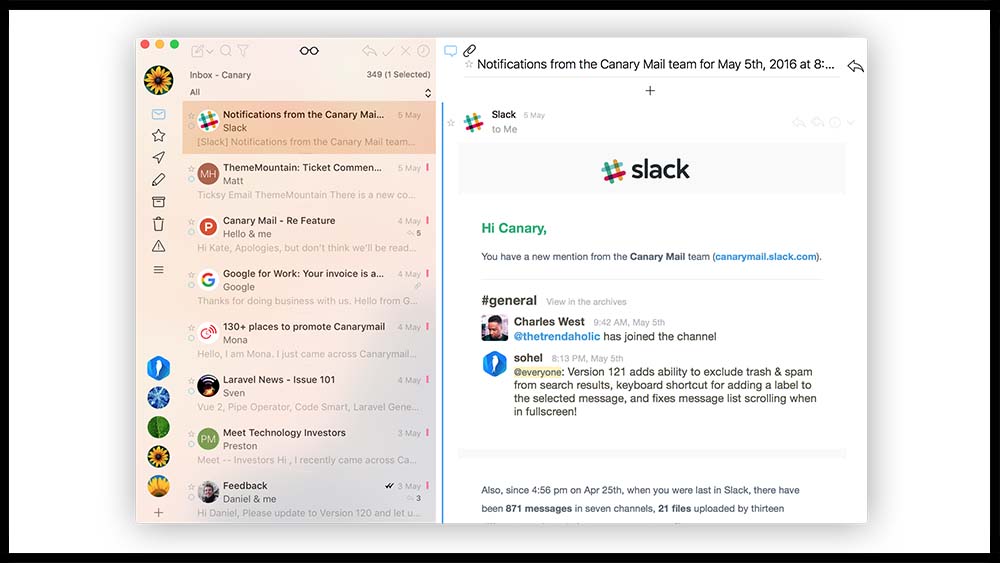This screenshot has height=563, width=1000.
Task: Open the Trash folder in sidebar
Action: [158, 224]
